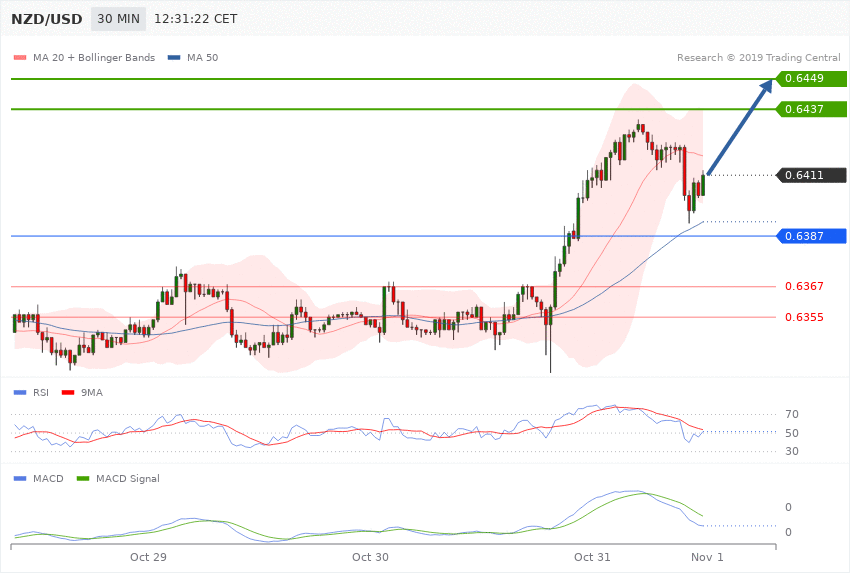Click the 0.6449 green resistance price tag
850x576 pixels.
[x=812, y=79]
